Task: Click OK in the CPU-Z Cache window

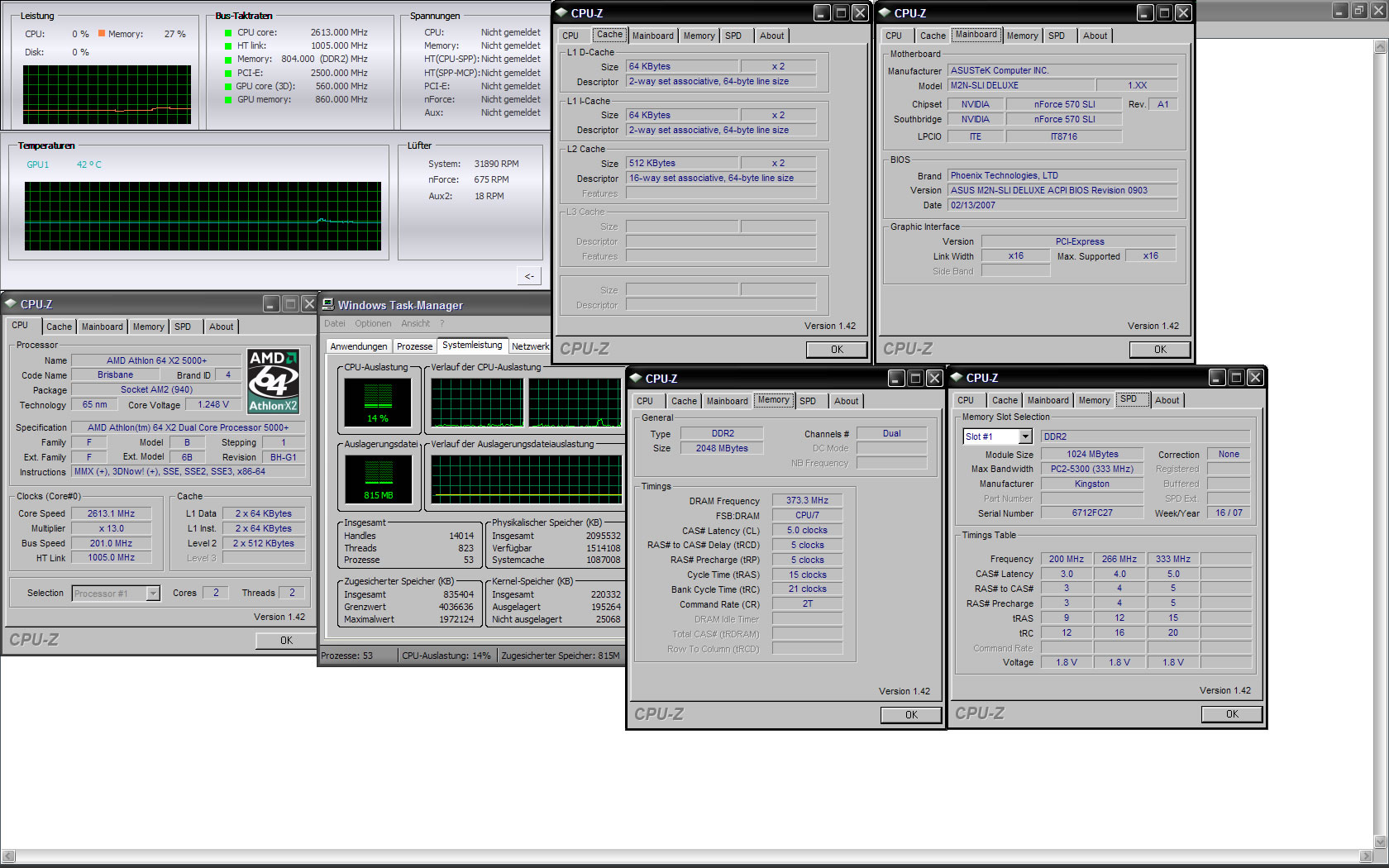Action: [837, 350]
